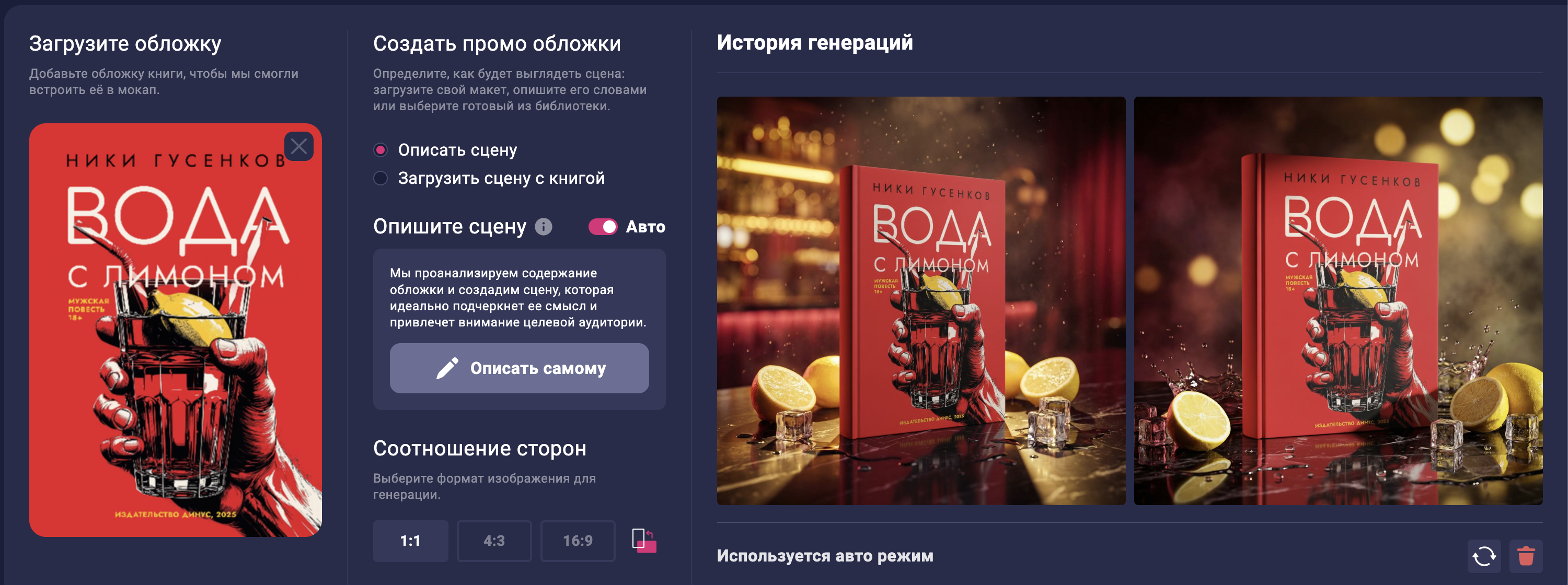Click the Используется авто режим label
The image size is (1568, 585).
(825, 556)
